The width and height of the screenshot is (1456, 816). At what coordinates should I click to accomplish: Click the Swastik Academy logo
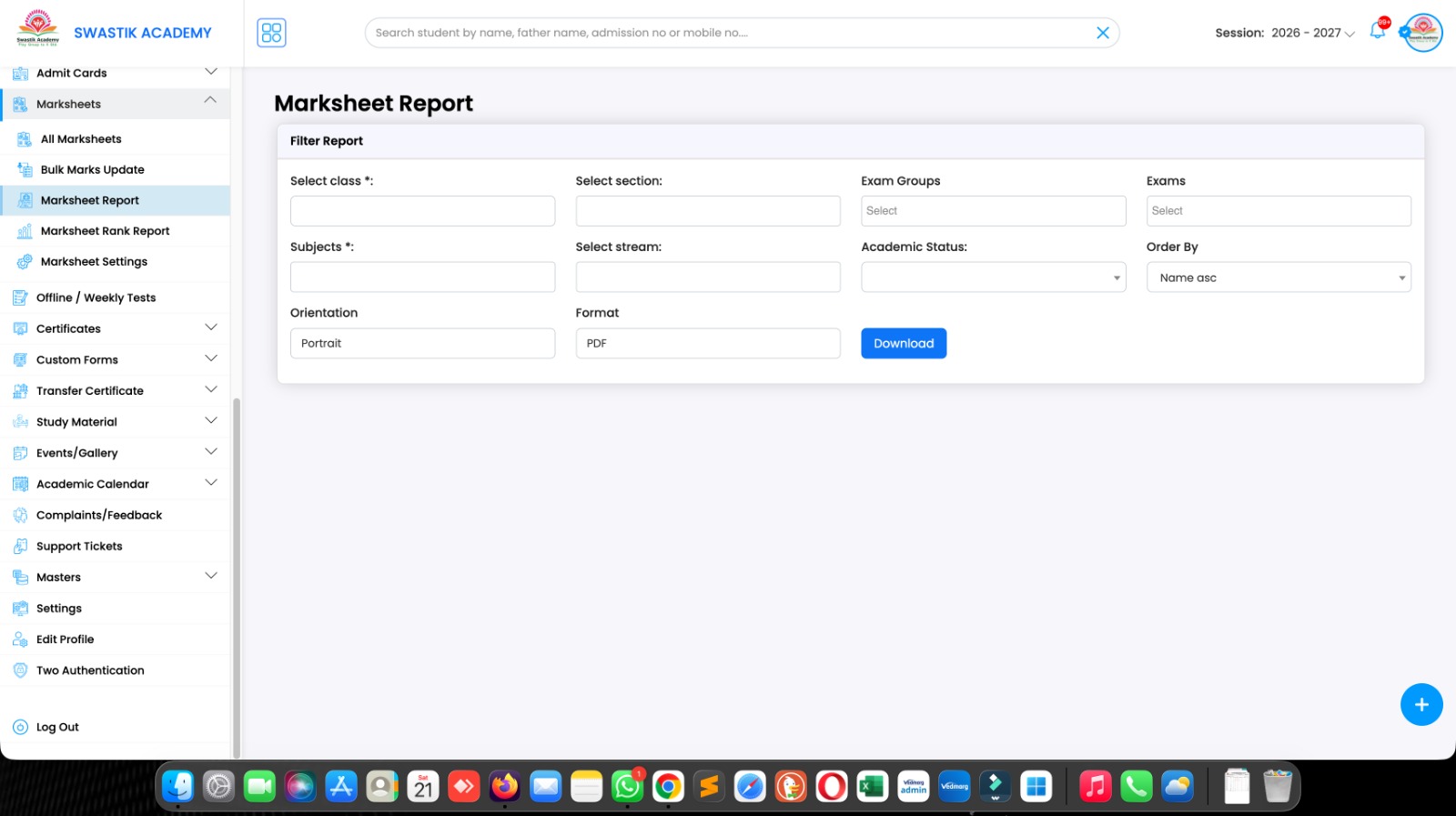click(37, 29)
